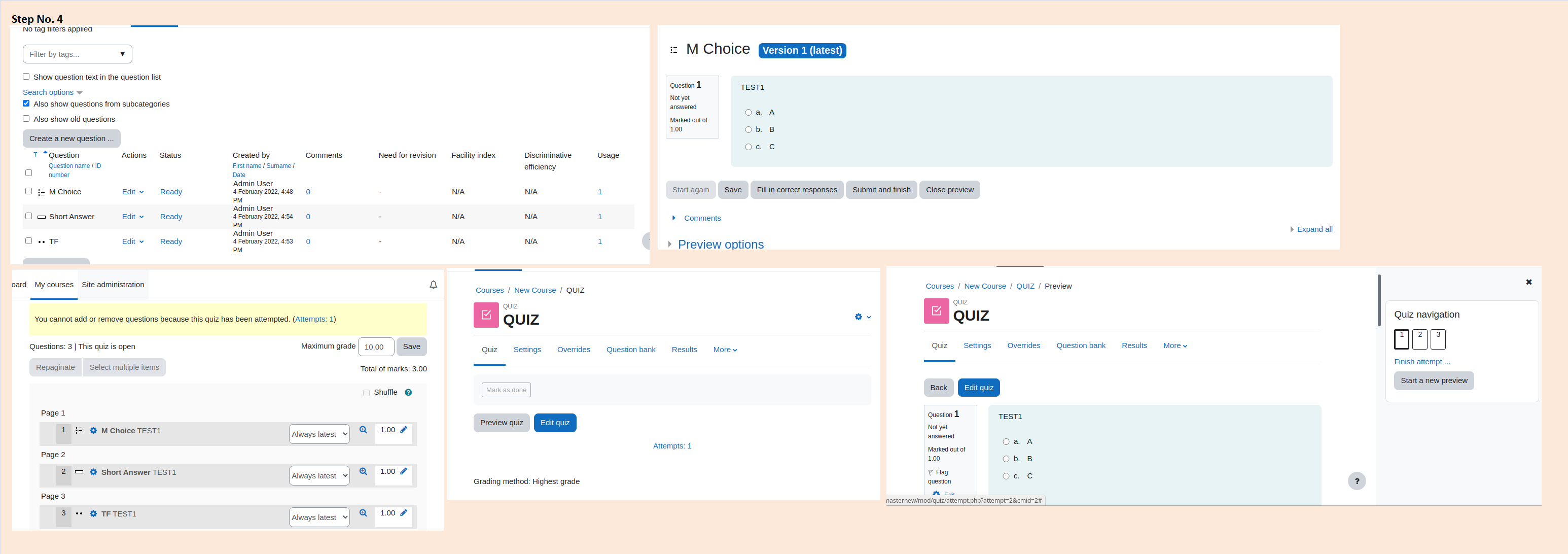This screenshot has height=554, width=1568.
Task: Uncheck Also show questions from subcategories
Action: (26, 103)
